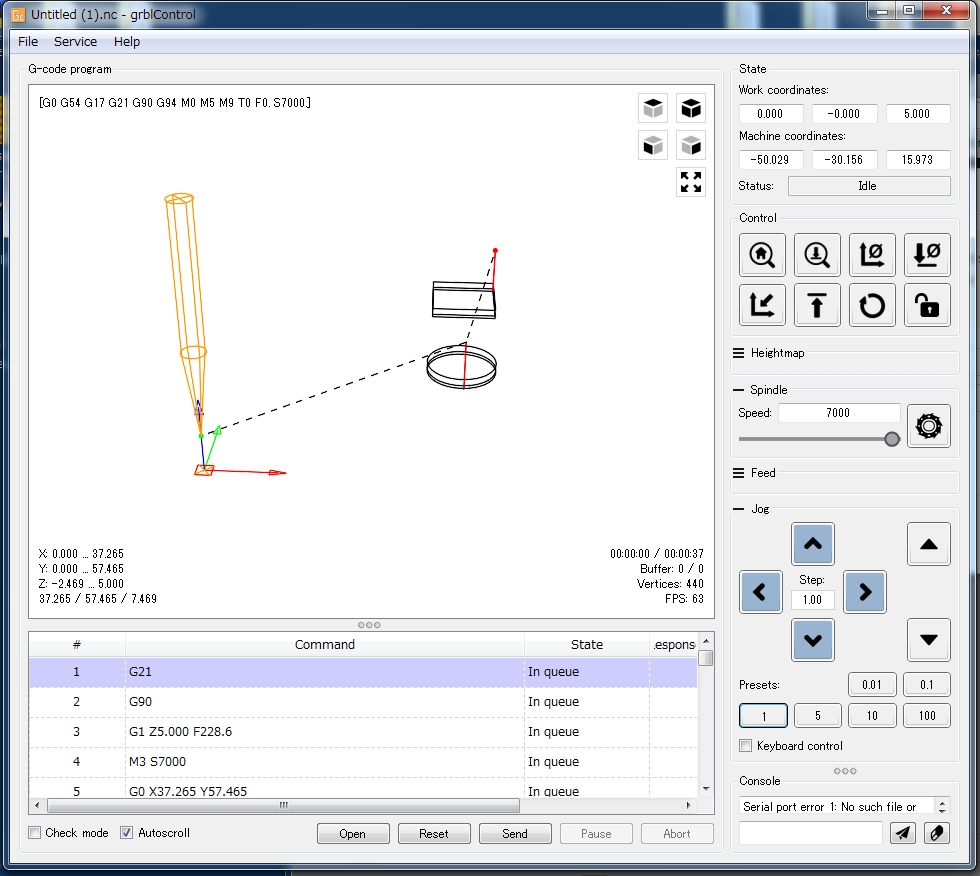980x876 pixels.
Task: Click the command table horizontal scrollbar
Action: coord(283,805)
